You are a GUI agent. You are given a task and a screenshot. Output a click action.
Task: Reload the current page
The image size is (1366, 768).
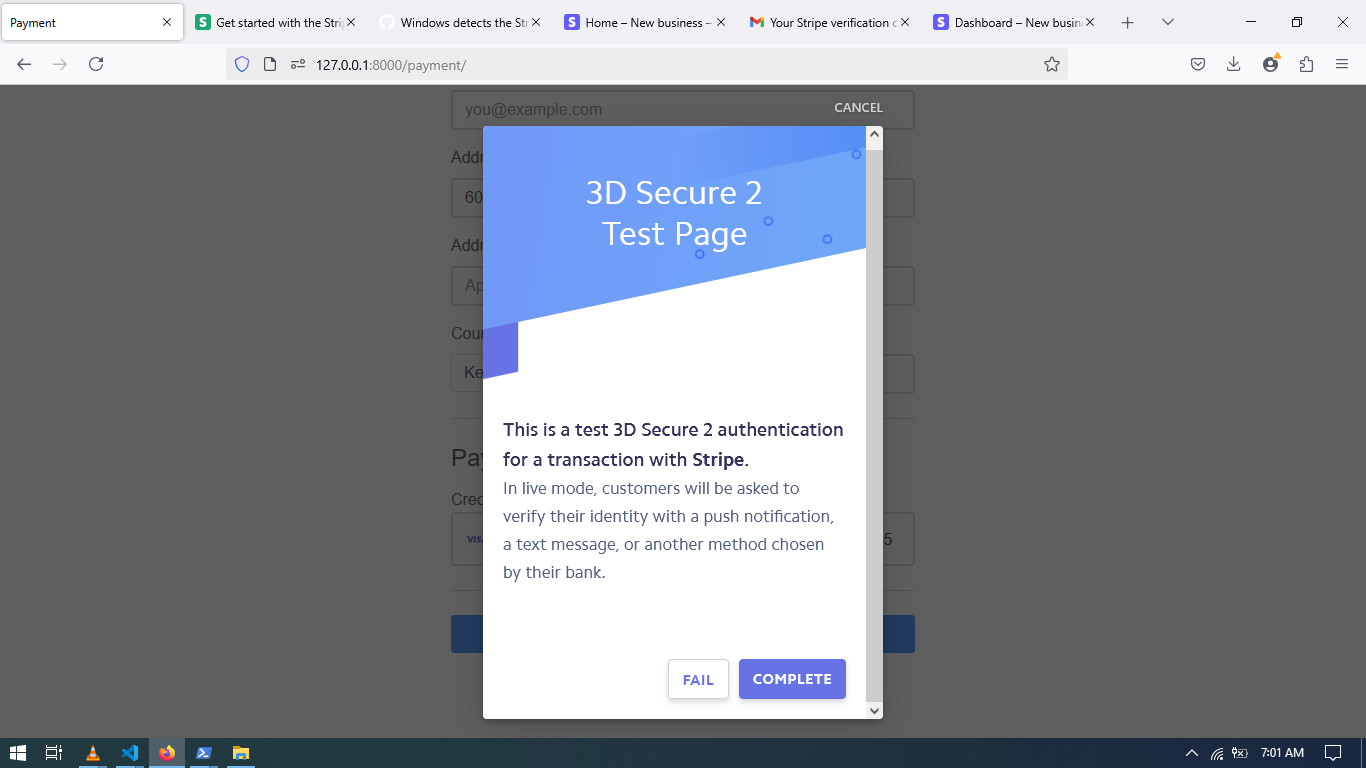[x=96, y=64]
